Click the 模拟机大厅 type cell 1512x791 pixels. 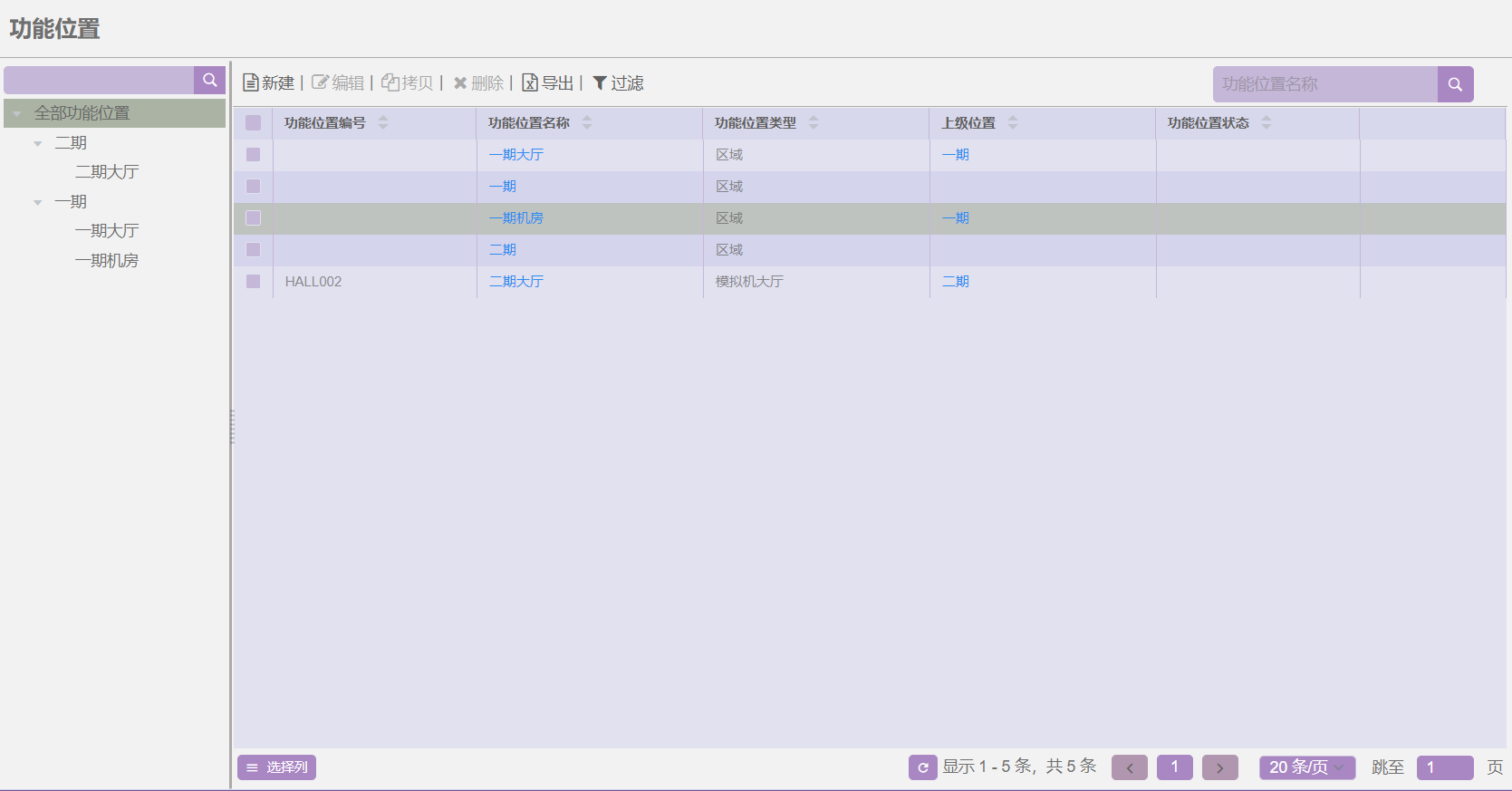click(x=749, y=282)
